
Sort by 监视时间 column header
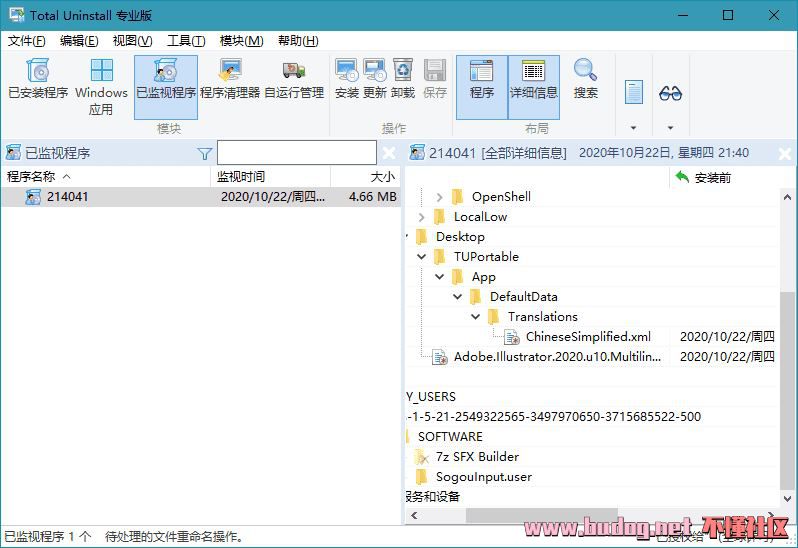pyautogui.click(x=271, y=177)
